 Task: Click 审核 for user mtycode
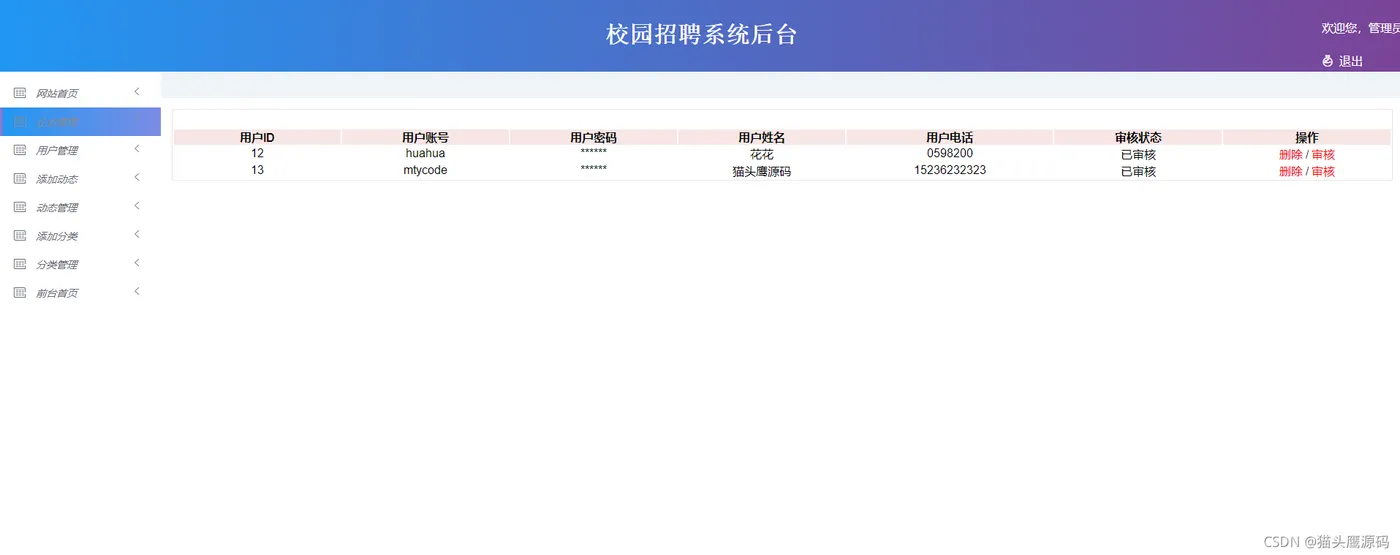click(x=1323, y=172)
